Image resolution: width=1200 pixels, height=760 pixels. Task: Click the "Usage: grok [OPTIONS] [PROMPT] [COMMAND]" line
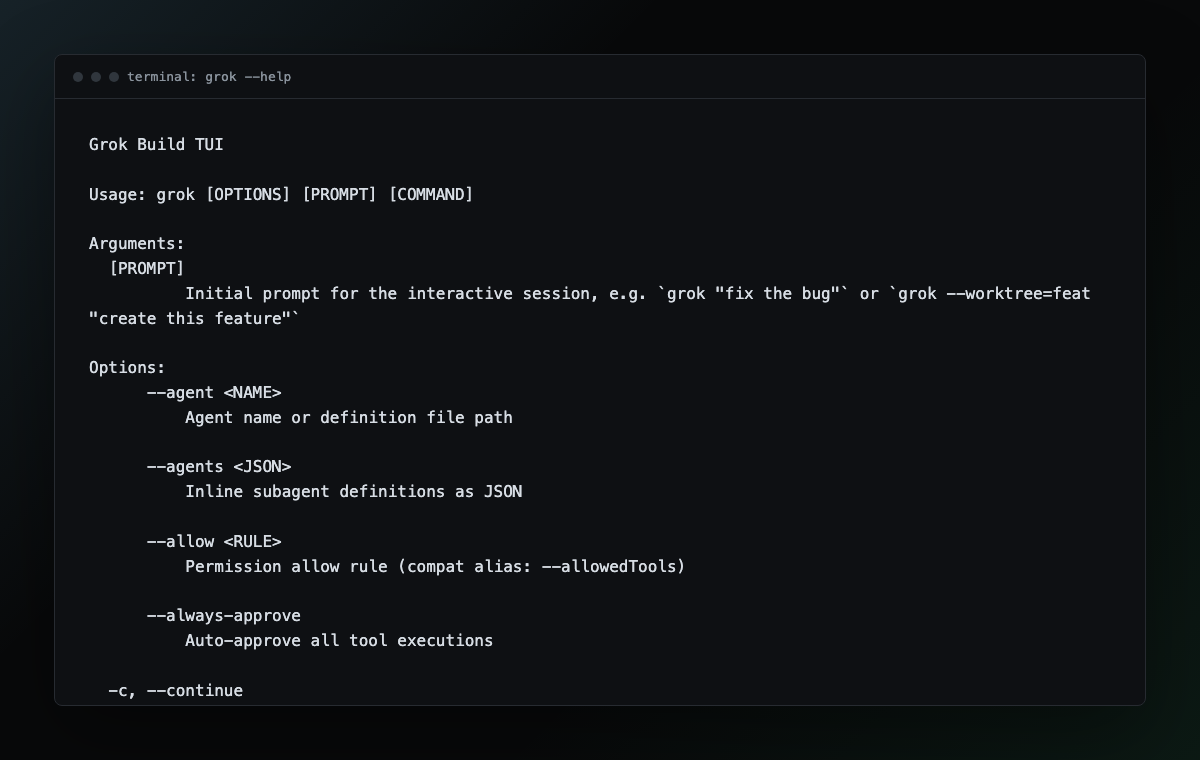pos(281,194)
